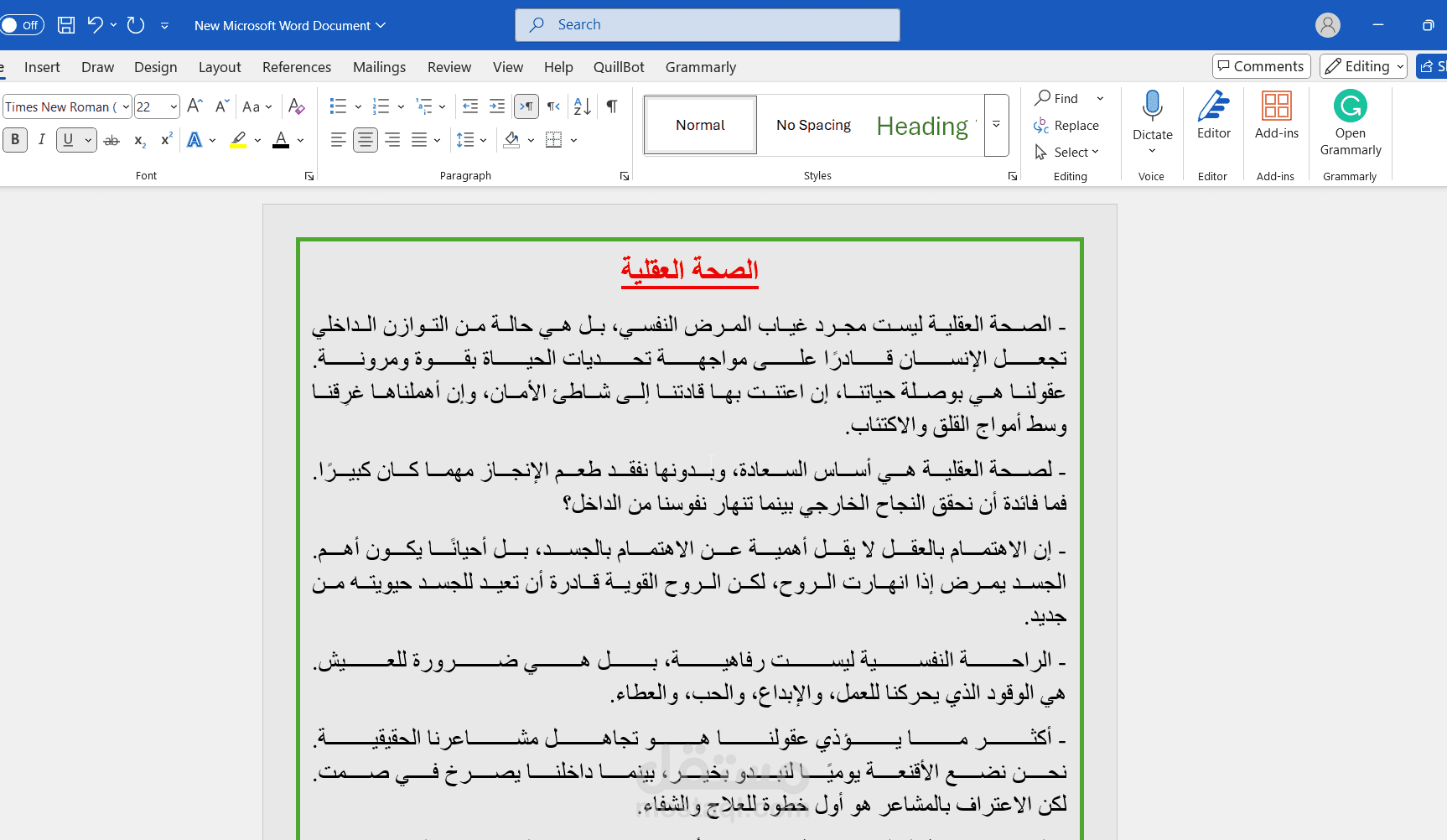The image size is (1447, 840).
Task: Switch to the Draw tab
Action: click(97, 67)
